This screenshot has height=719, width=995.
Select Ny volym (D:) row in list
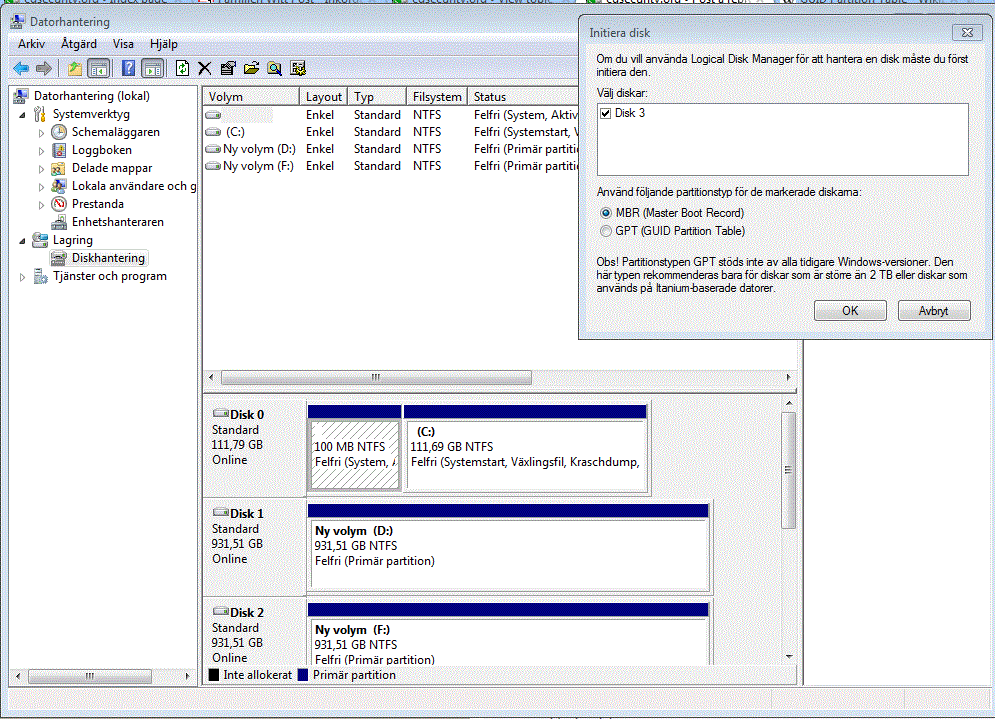click(x=391, y=149)
